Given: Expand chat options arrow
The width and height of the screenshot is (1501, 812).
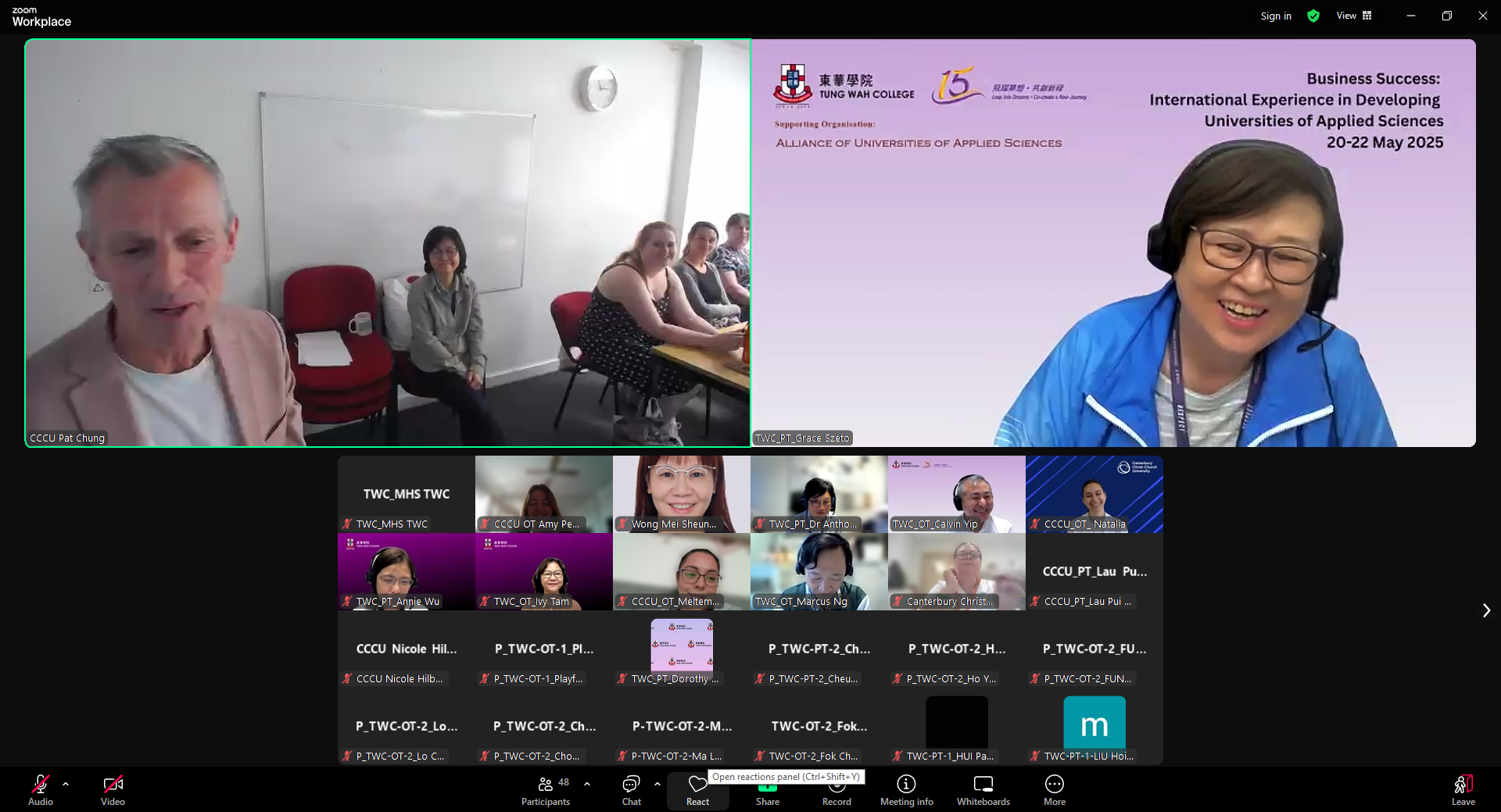Looking at the screenshot, I should coord(657,783).
